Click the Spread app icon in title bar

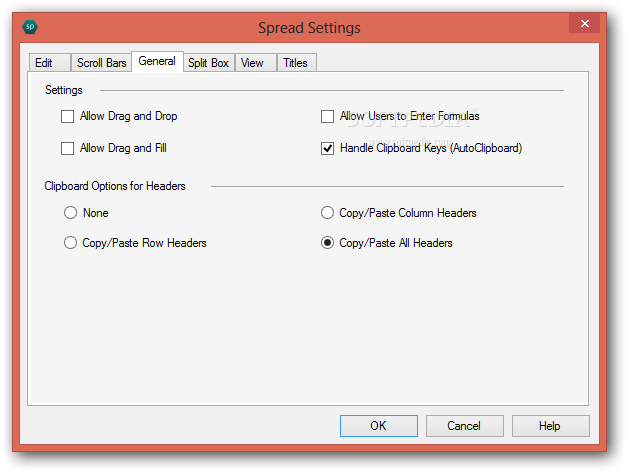(30, 27)
